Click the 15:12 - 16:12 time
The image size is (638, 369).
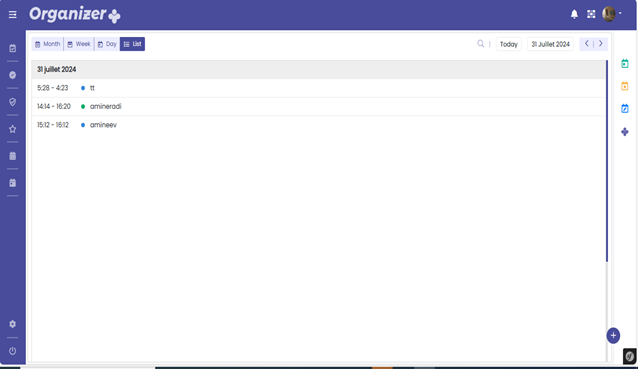pos(53,125)
